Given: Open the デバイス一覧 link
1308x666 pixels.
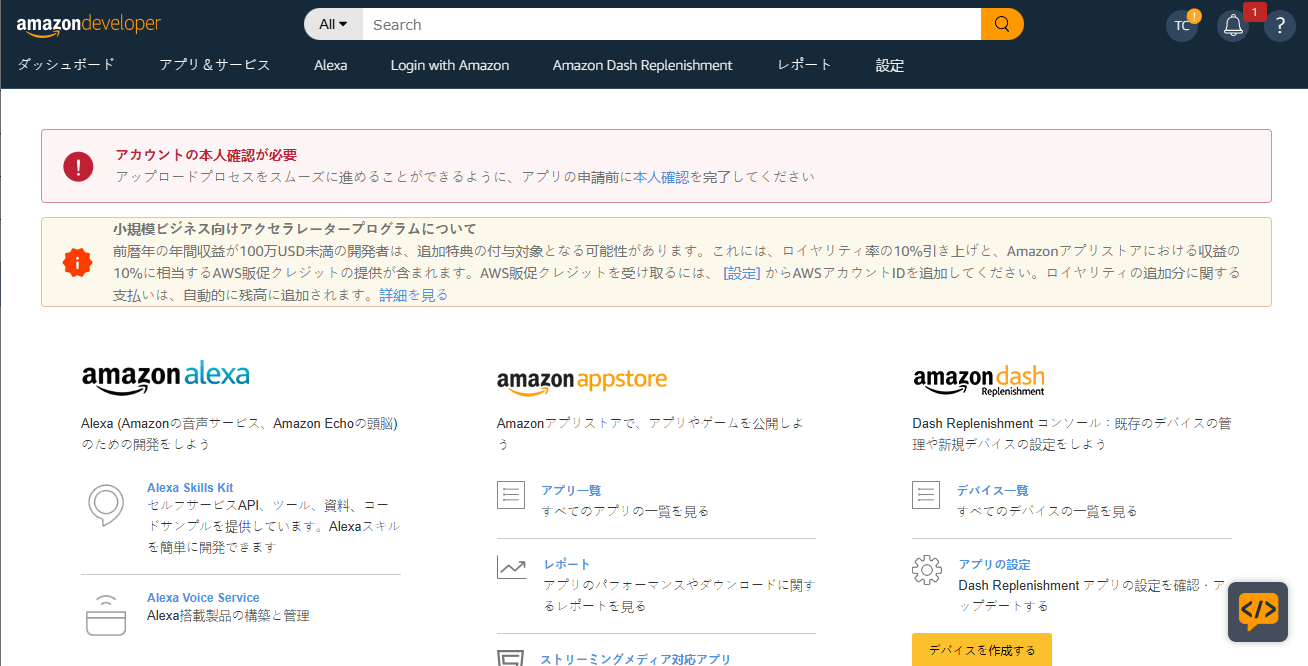Looking at the screenshot, I should coord(993,490).
